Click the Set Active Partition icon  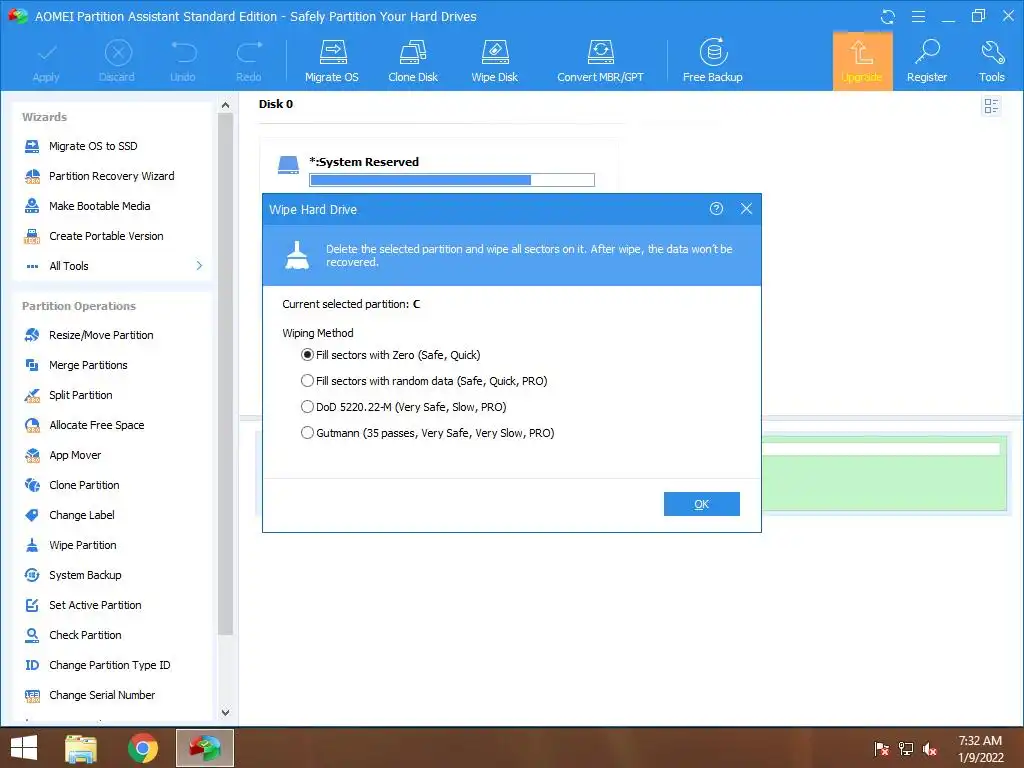(32, 605)
